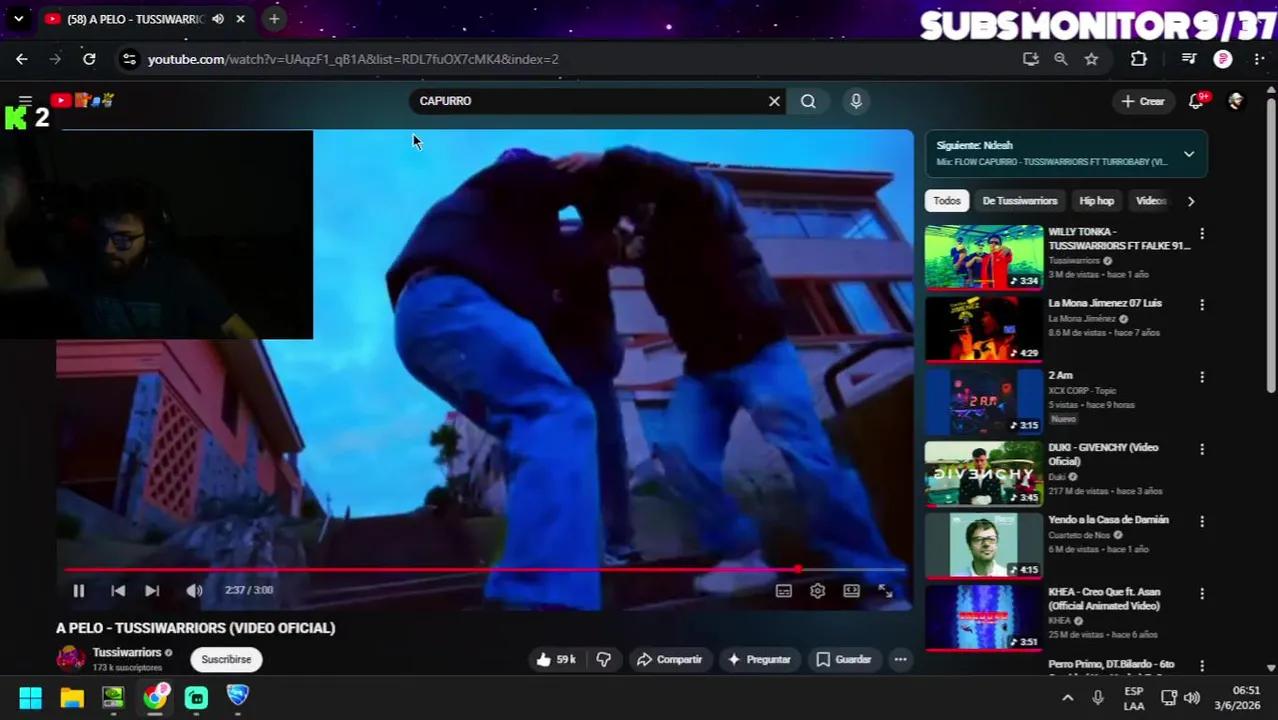Bookmark this page with the star
Viewport: 1278px width, 720px height.
pyautogui.click(x=1091, y=59)
